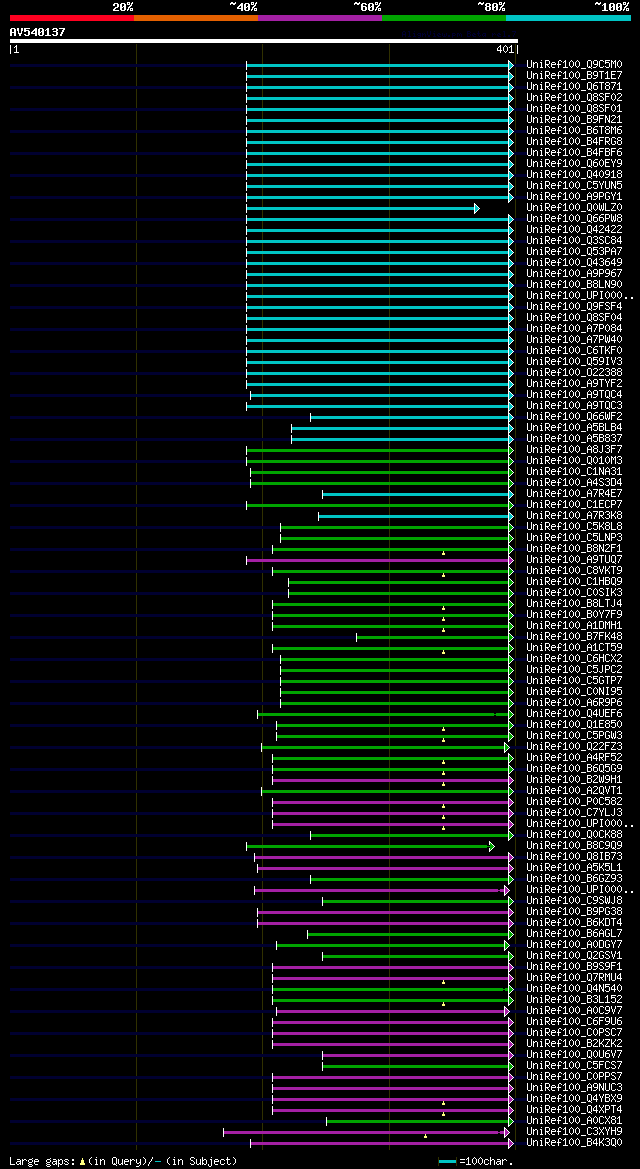640x1169 pixels.
Task: Open the UniRef100_Q9C5M0 hit
Action: click(x=574, y=65)
